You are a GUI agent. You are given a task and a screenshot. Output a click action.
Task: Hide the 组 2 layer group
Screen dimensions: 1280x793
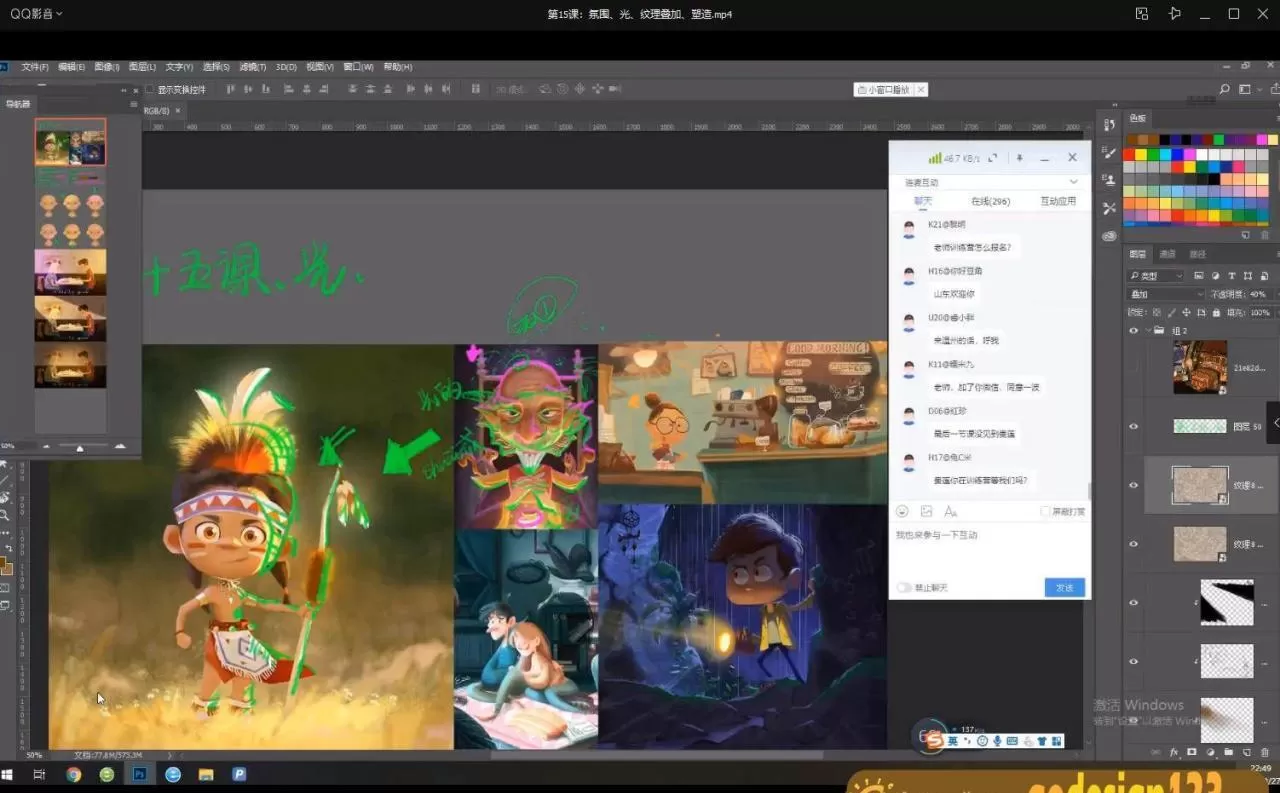(x=1133, y=331)
